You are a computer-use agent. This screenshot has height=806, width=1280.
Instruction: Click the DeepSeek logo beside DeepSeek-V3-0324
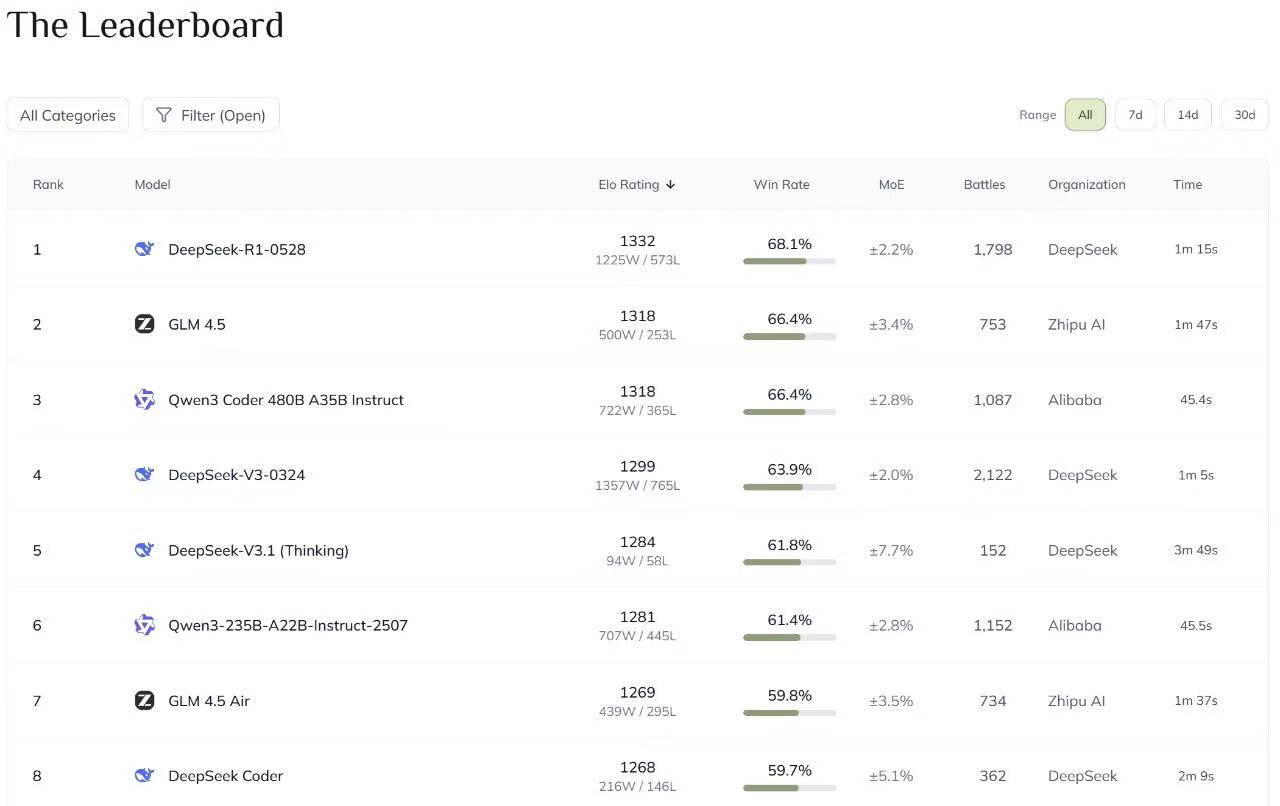tap(145, 474)
